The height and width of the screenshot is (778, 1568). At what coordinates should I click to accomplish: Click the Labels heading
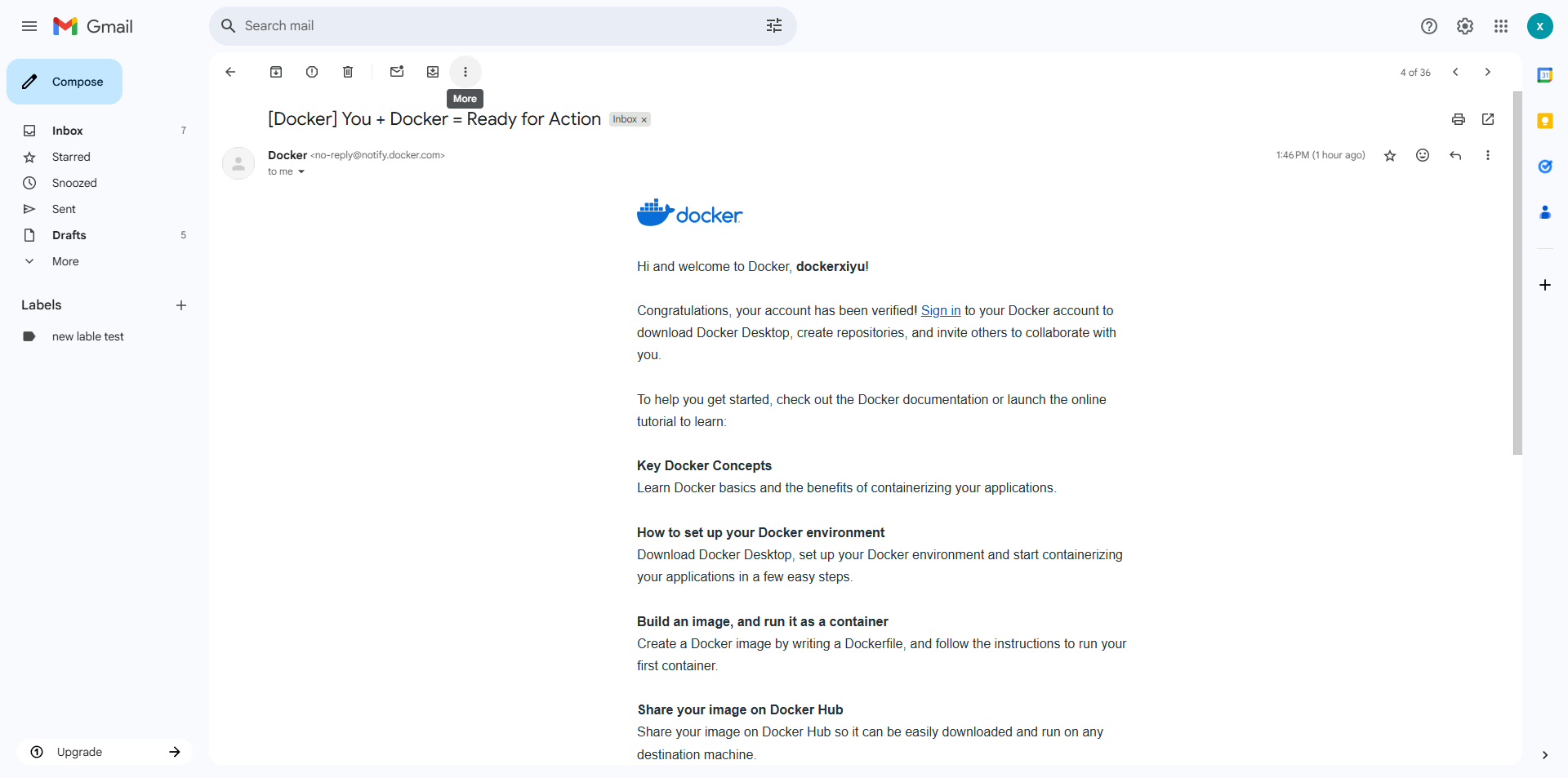tap(42, 305)
